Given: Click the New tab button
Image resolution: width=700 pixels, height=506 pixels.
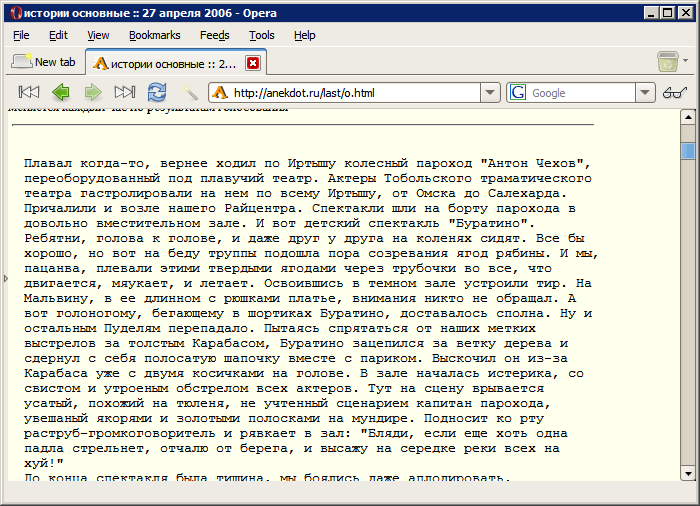Looking at the screenshot, I should click(x=44, y=62).
